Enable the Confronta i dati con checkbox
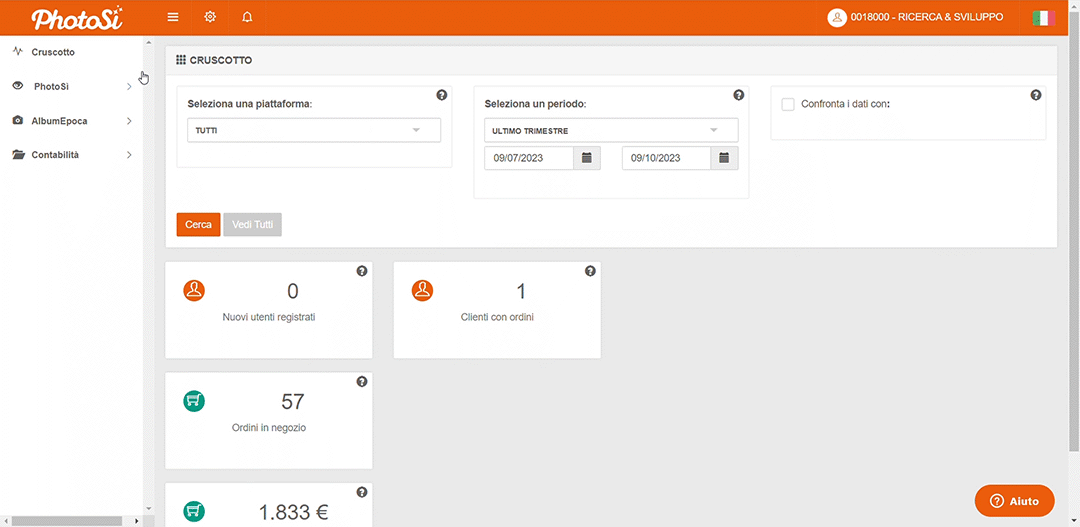Viewport: 1080px width, 527px height. point(788,104)
